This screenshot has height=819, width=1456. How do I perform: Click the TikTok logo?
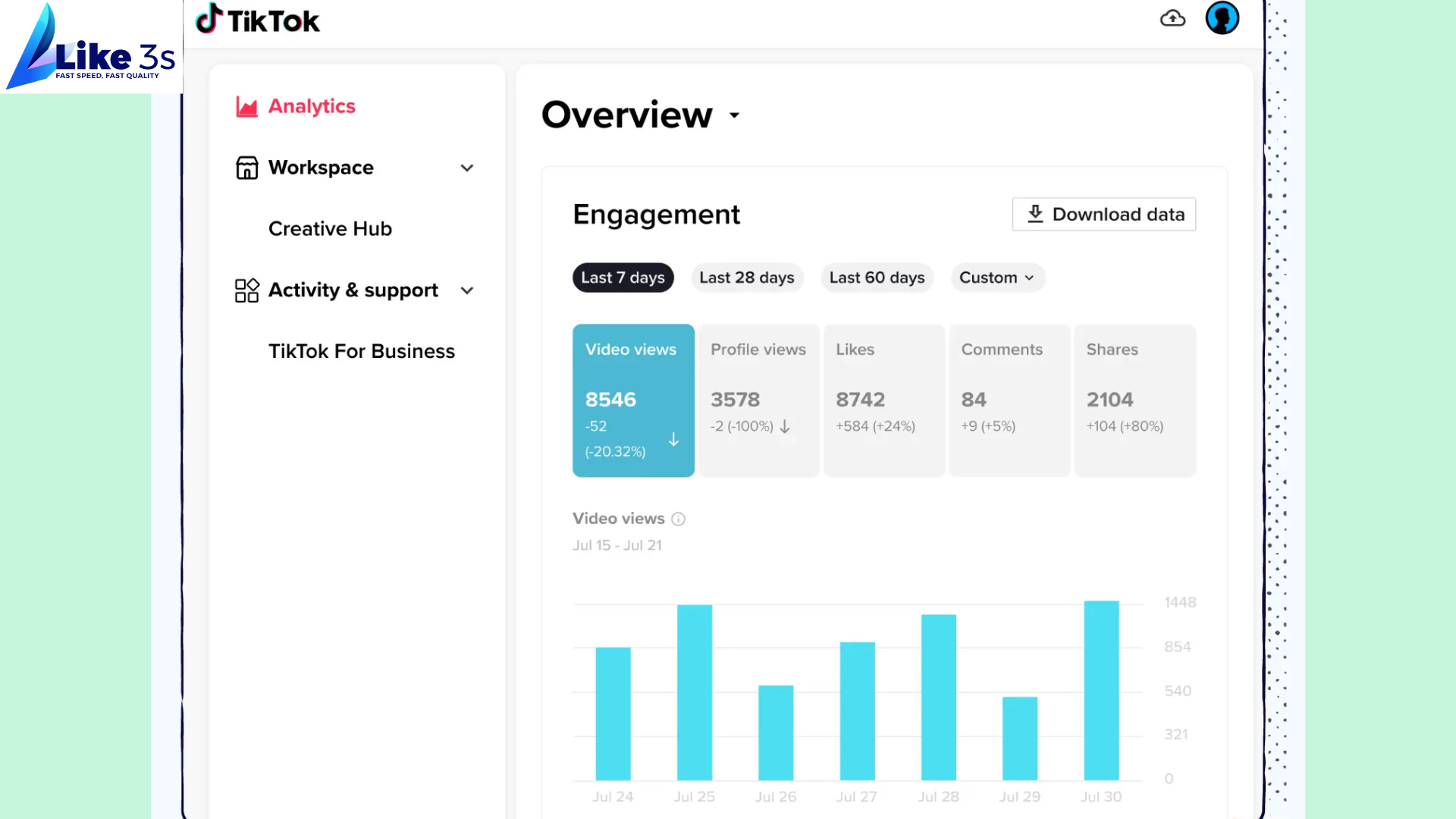[258, 20]
